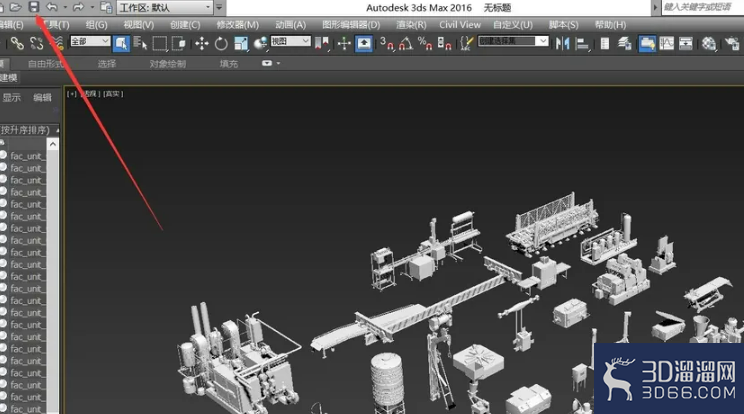This screenshot has height=414, width=744.
Task: Click the Align tool
Action: tap(582, 44)
